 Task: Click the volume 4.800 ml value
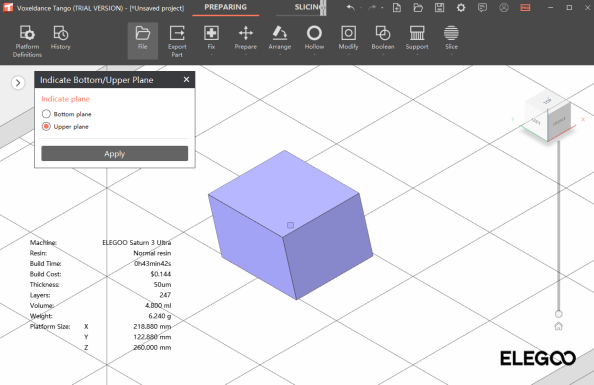click(158, 305)
